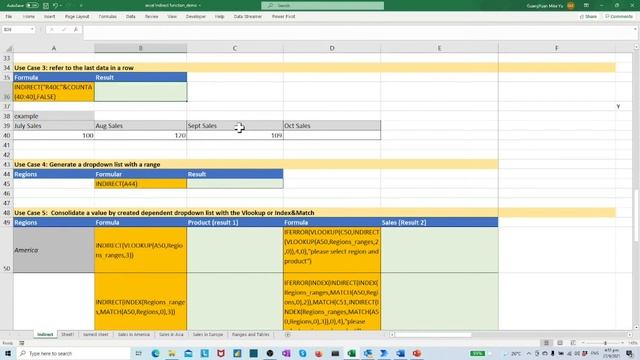Click the Search box in title bar

(x=322, y=6)
